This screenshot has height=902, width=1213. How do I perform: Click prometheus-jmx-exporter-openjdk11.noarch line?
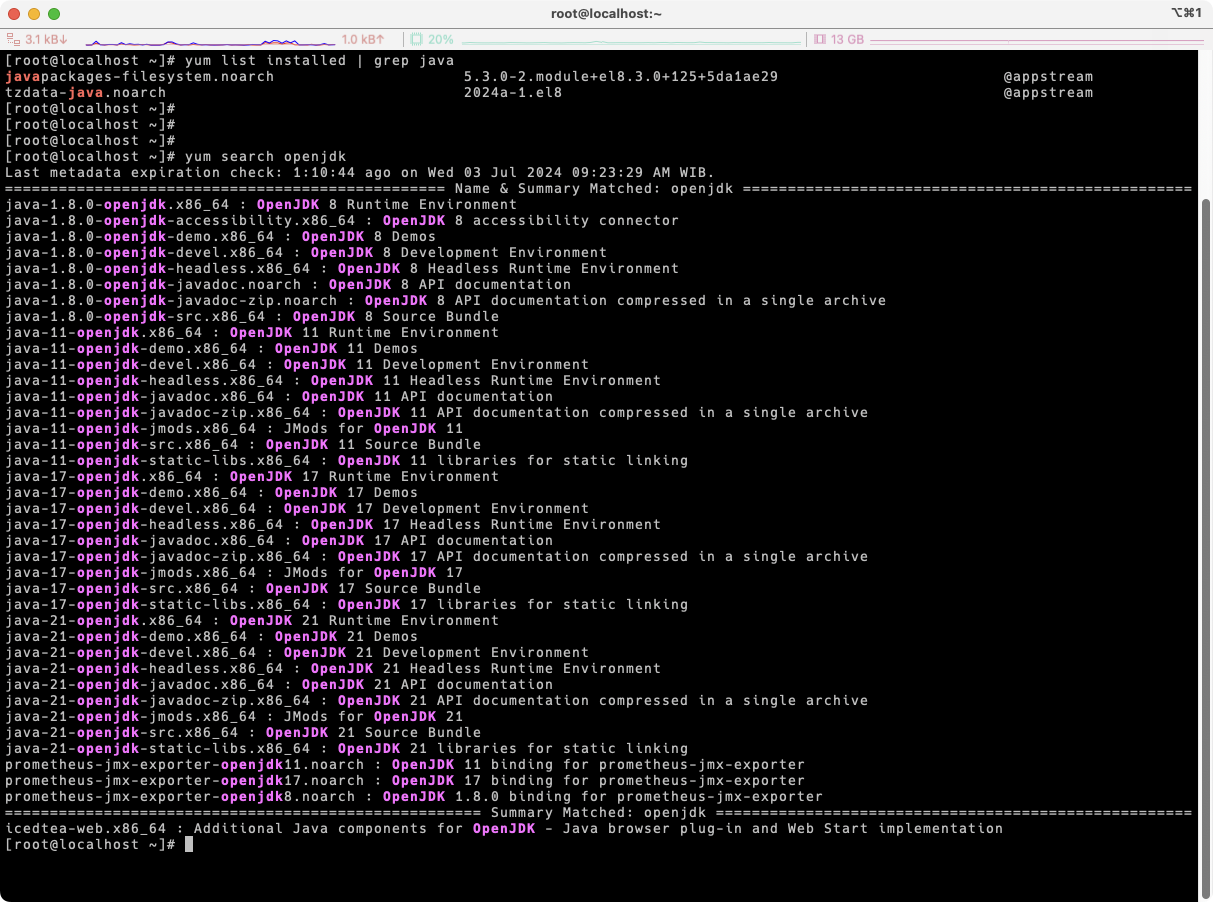(404, 764)
